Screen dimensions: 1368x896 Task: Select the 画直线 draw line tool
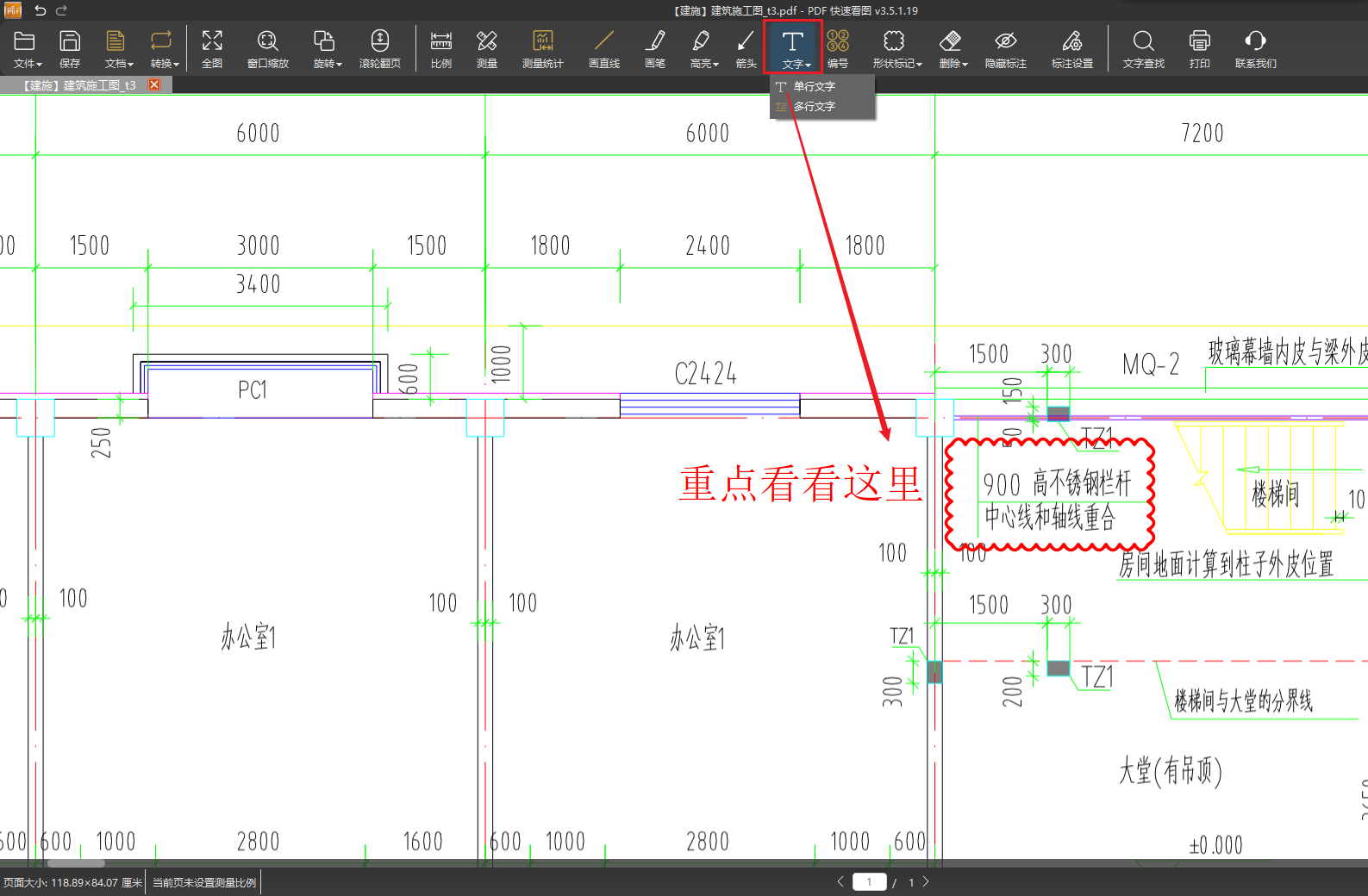coord(604,40)
